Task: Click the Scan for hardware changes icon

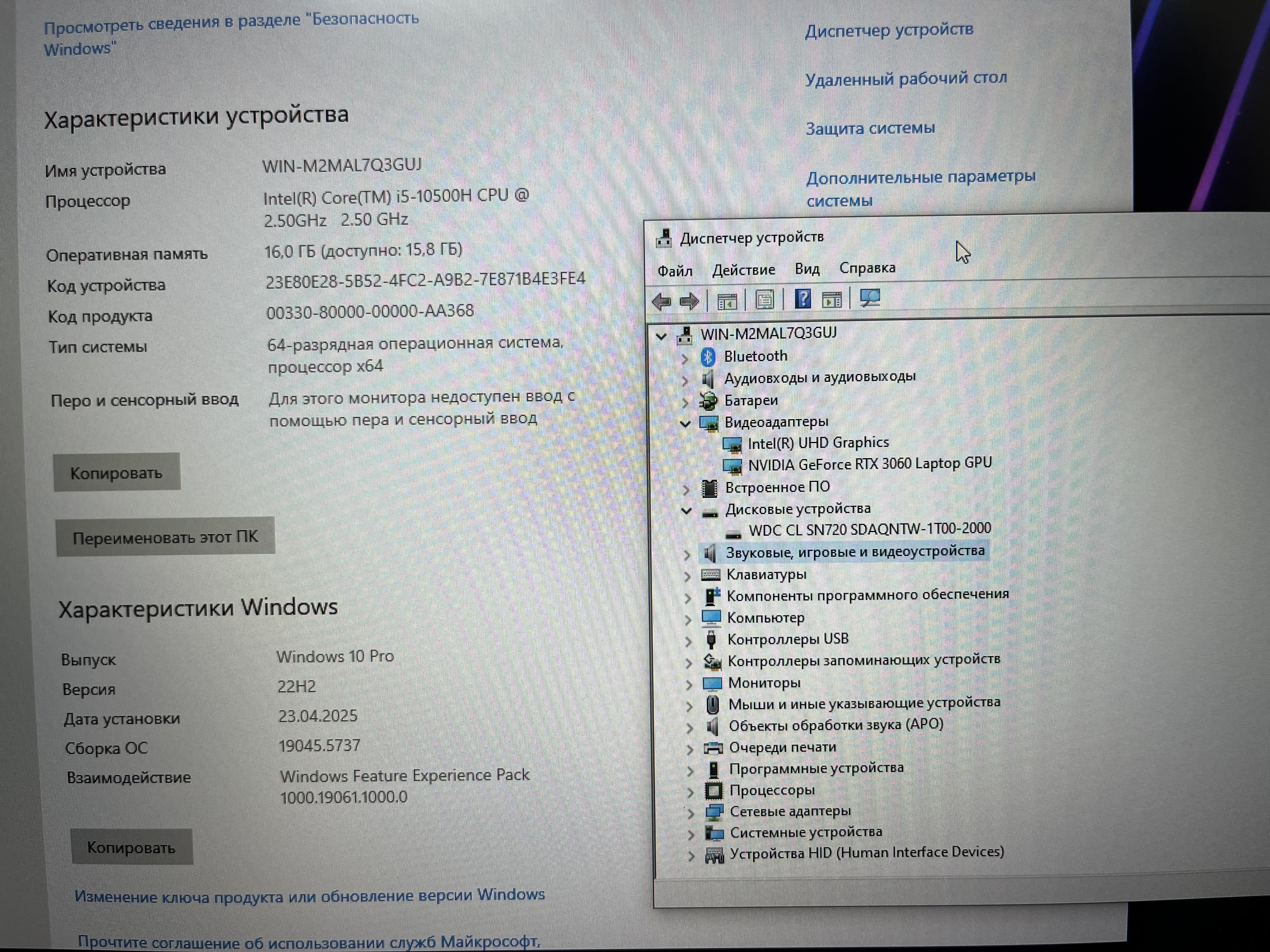Action: click(870, 298)
